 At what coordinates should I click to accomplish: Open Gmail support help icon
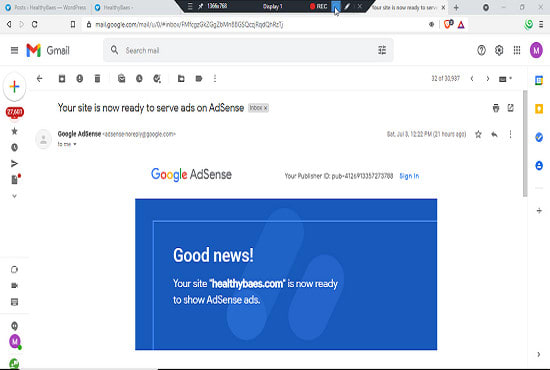click(x=481, y=51)
